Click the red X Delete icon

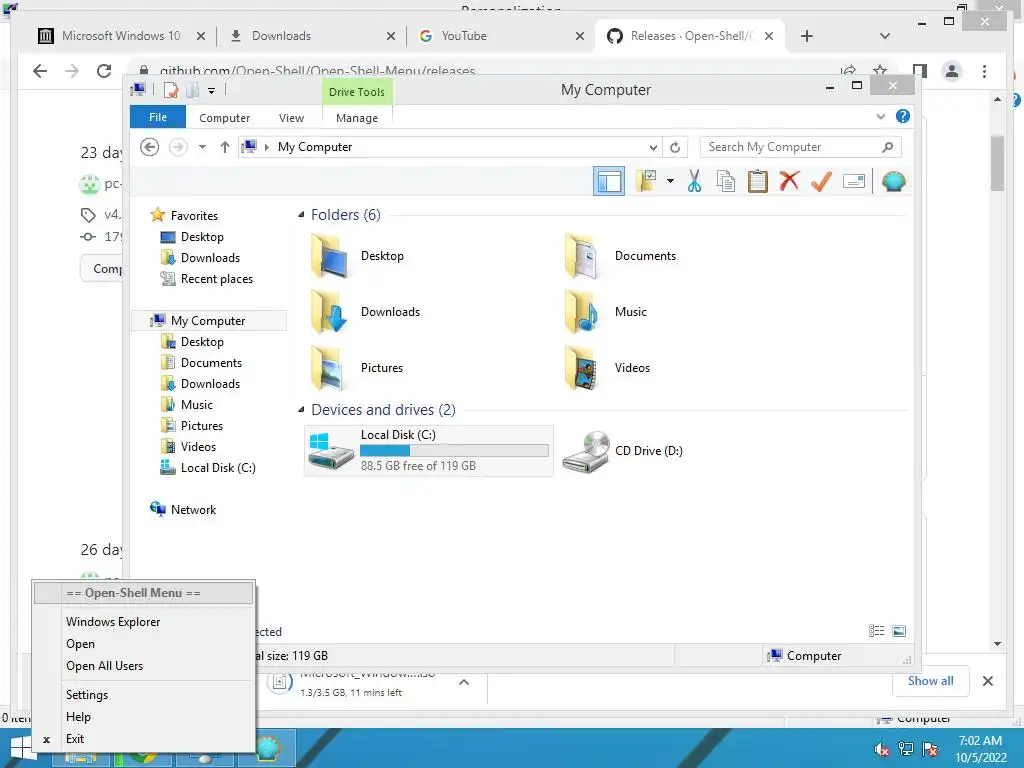click(790, 181)
